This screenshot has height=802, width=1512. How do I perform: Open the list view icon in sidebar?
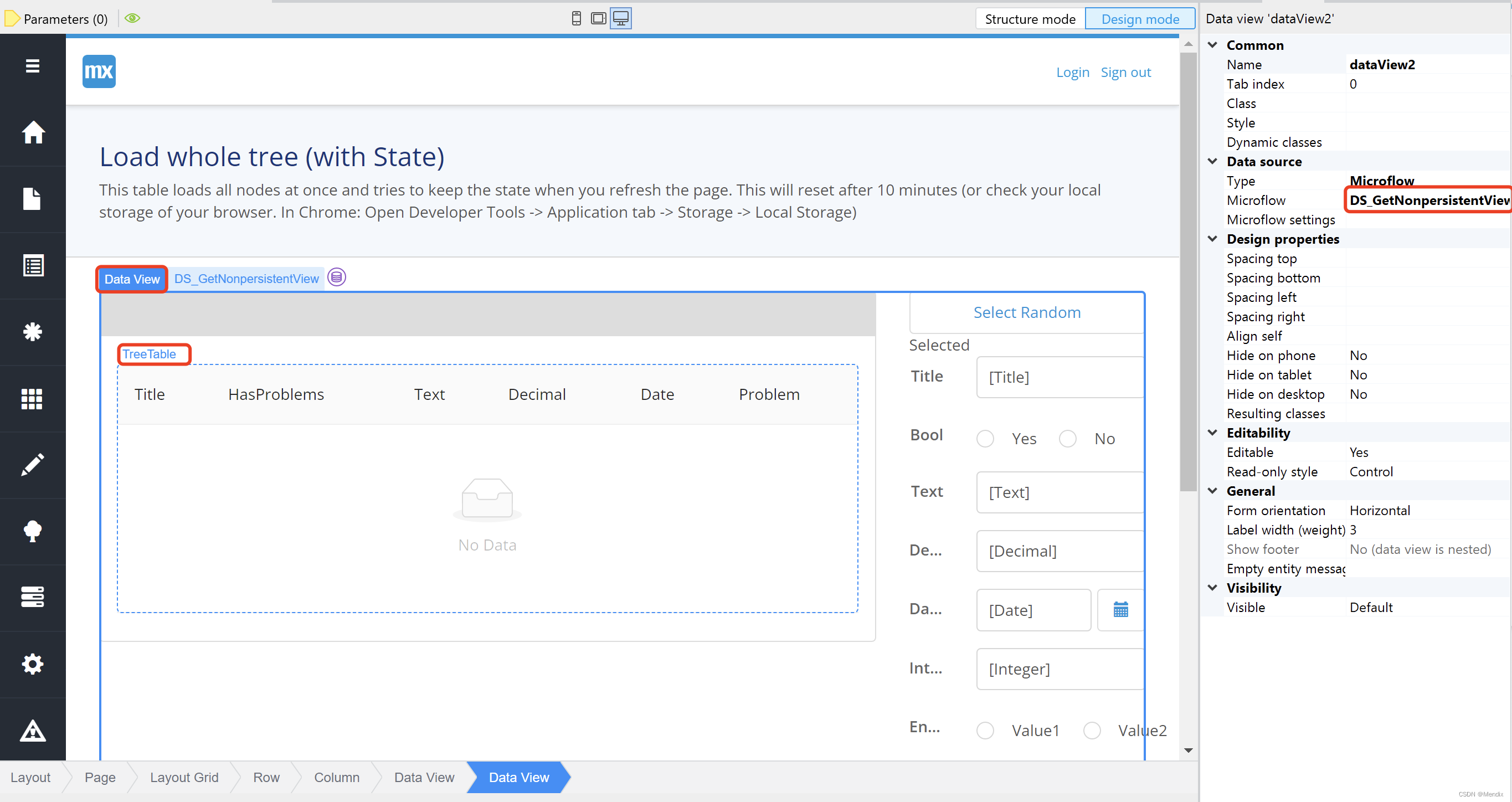tap(33, 265)
